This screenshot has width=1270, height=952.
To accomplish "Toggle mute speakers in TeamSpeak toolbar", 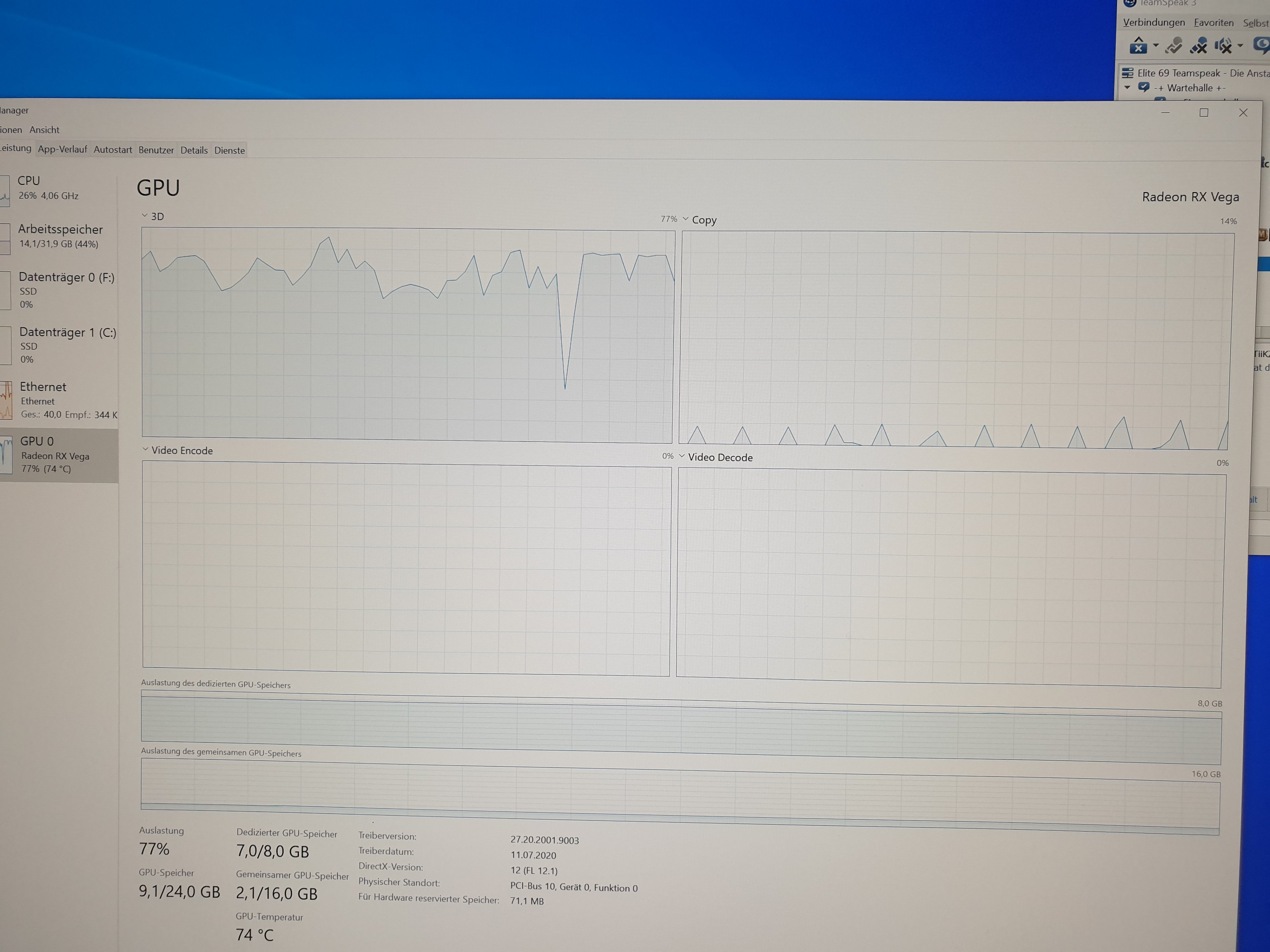I will [1223, 45].
